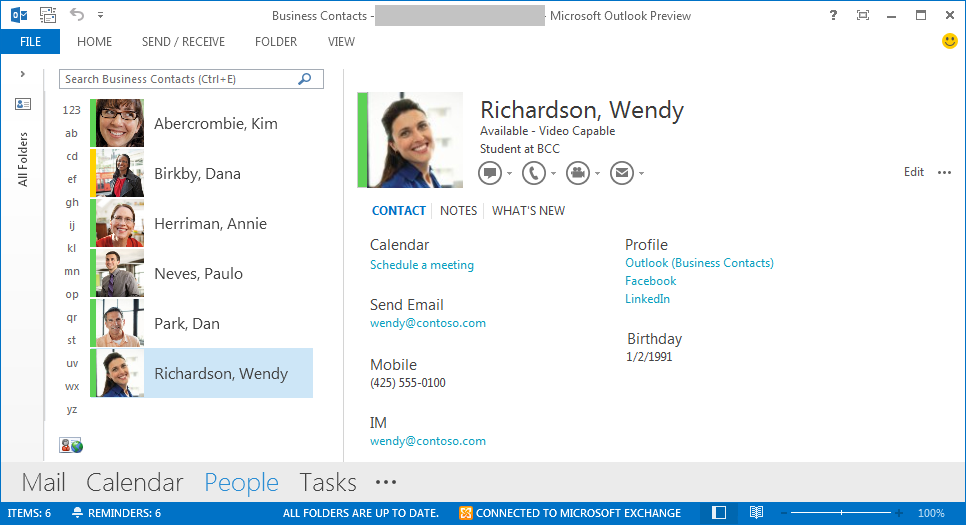Click the email envelope icon on contact card

coord(622,173)
